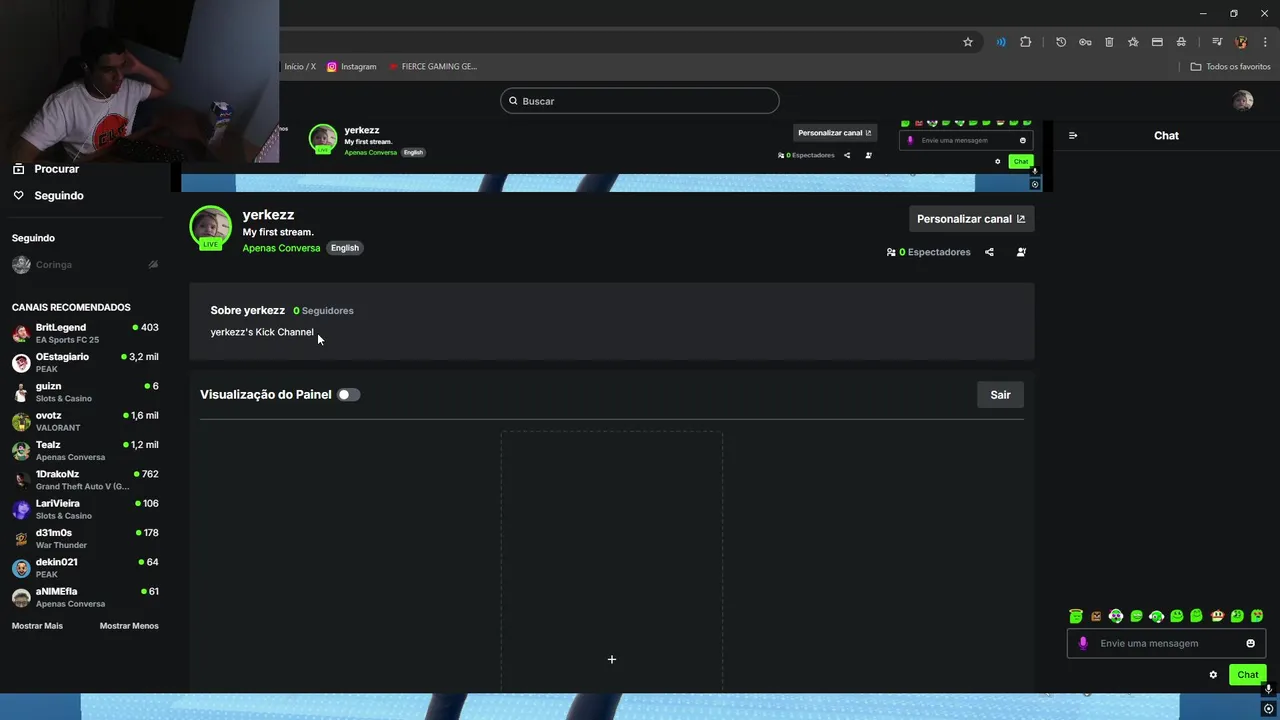
Task: Click the muted icon beside Coringa
Action: [x=153, y=265]
